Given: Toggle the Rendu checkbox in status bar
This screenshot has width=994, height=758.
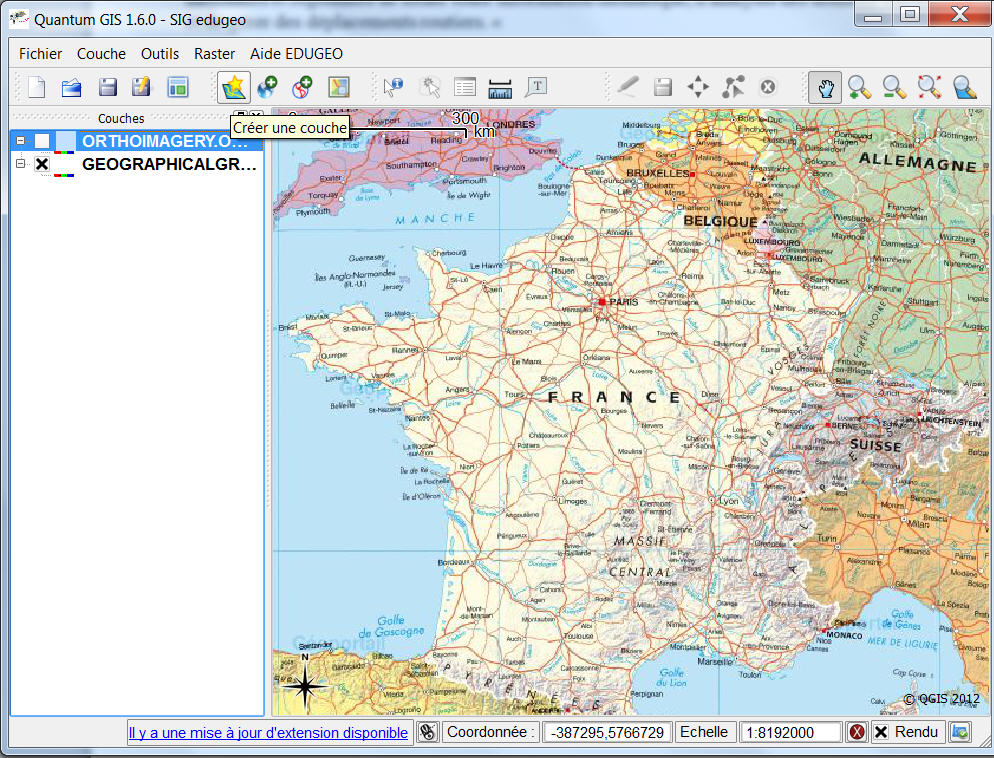Looking at the screenshot, I should tap(881, 732).
